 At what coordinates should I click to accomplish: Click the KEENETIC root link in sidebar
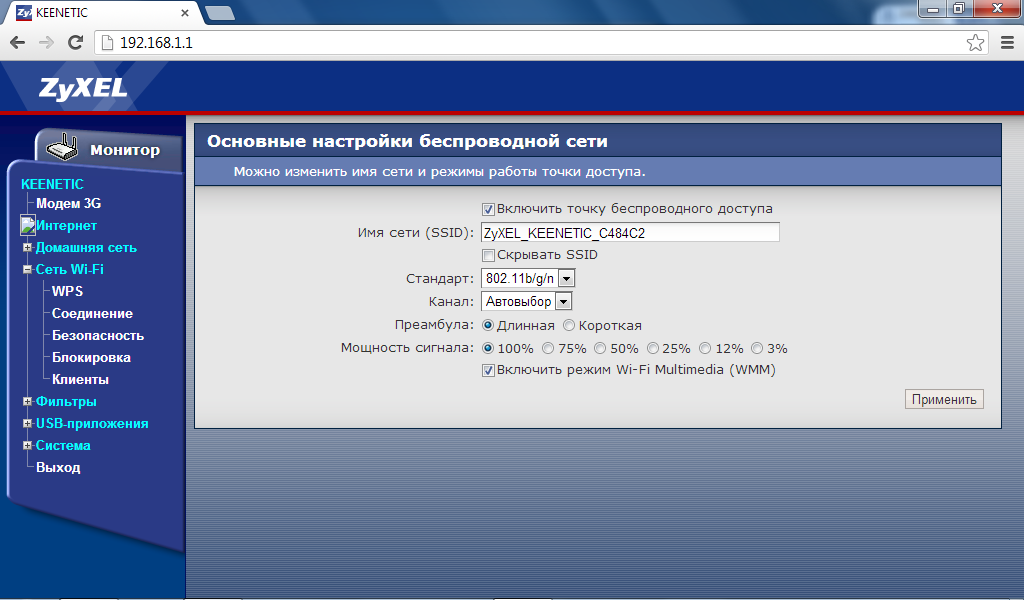tap(52, 184)
